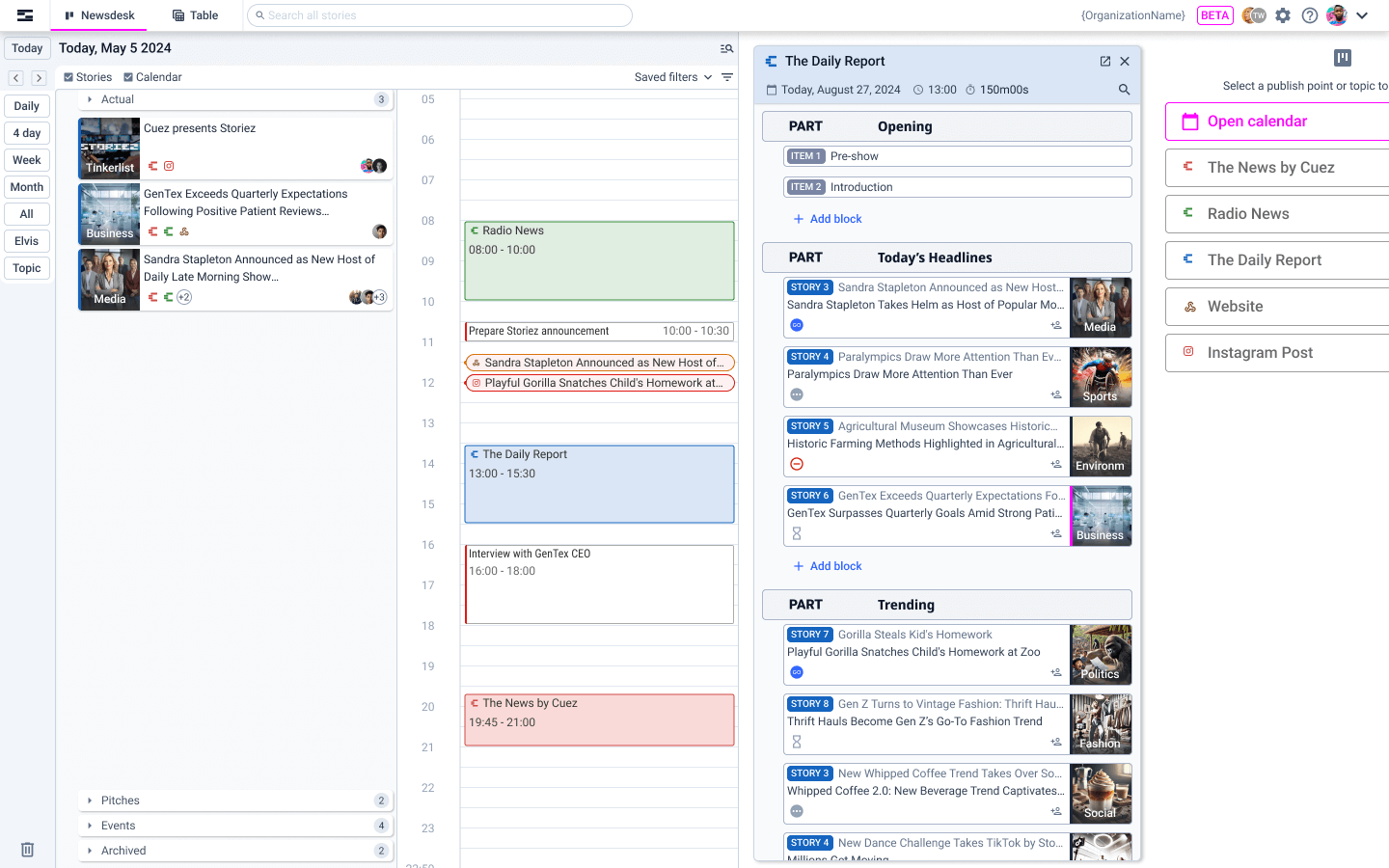The width and height of the screenshot is (1389, 868).
Task: Open the Cuez presents Storiez thumbnail
Action: point(109,149)
